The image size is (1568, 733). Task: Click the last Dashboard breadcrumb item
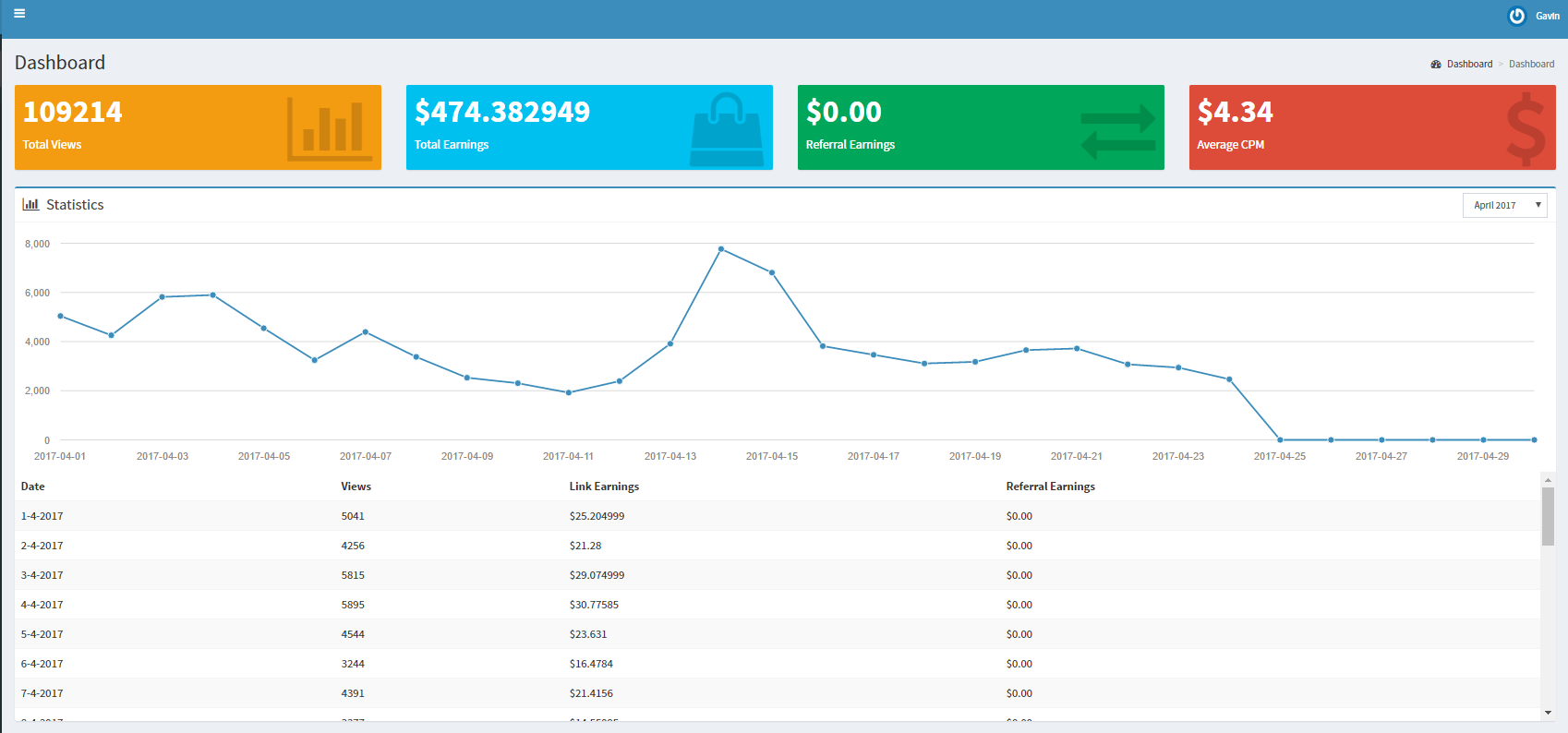[x=1531, y=65]
